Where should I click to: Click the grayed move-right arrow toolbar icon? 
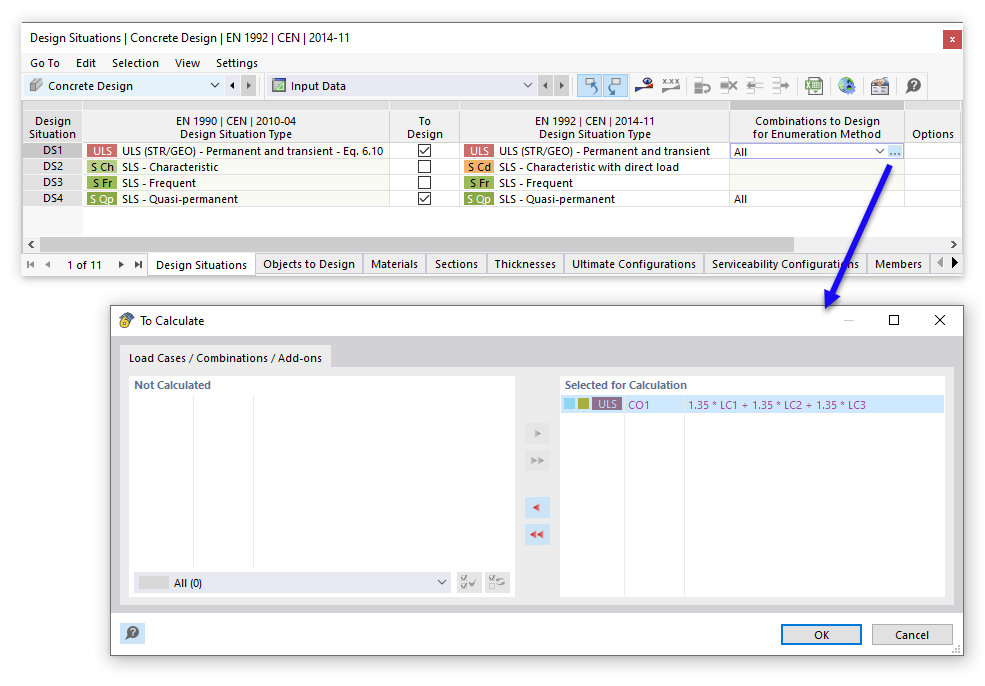[780, 85]
